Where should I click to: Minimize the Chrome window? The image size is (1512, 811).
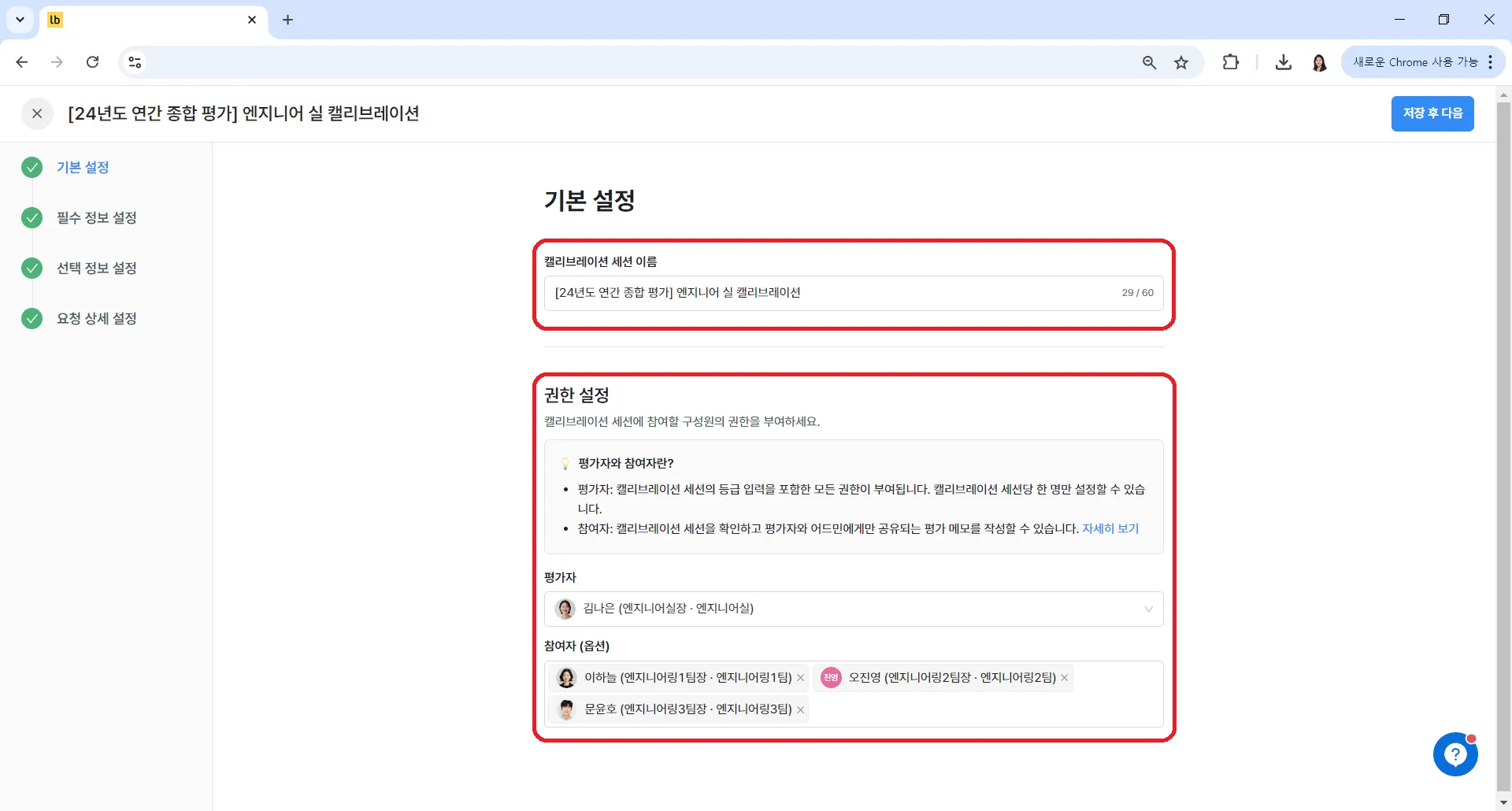click(x=1399, y=20)
